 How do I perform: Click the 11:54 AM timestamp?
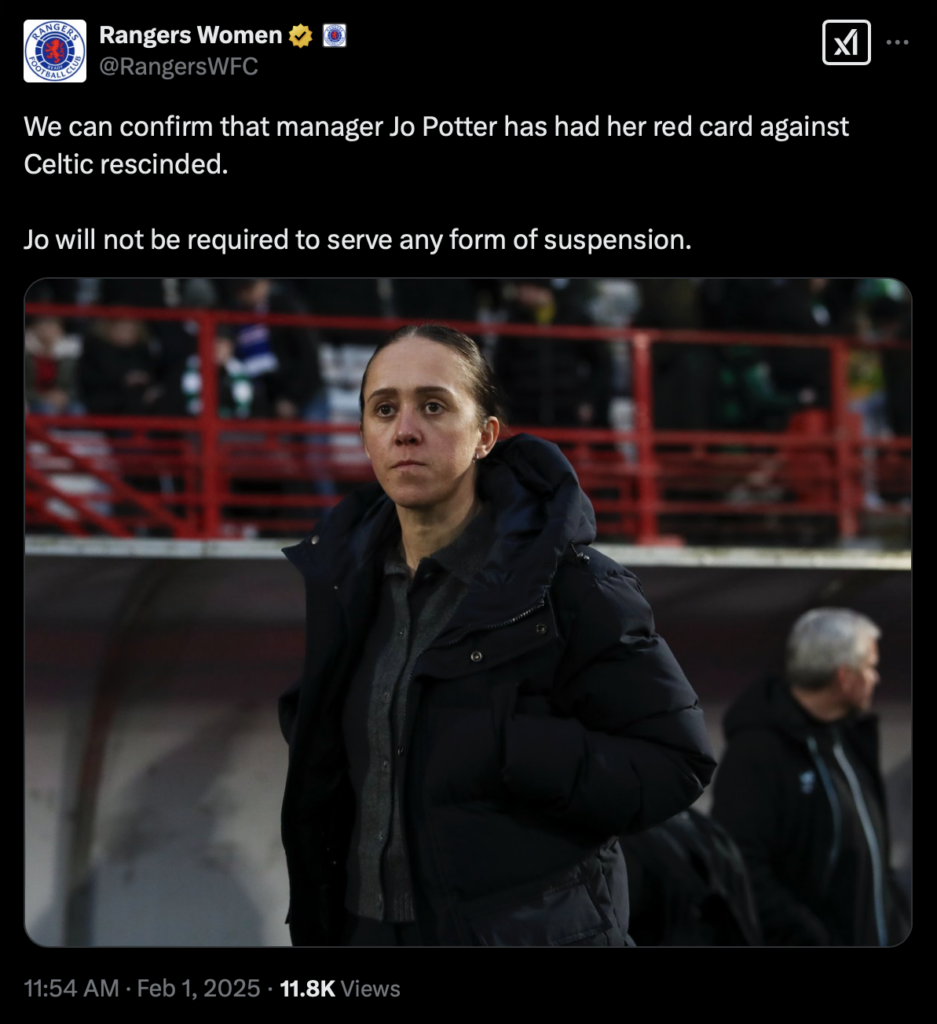[71, 988]
